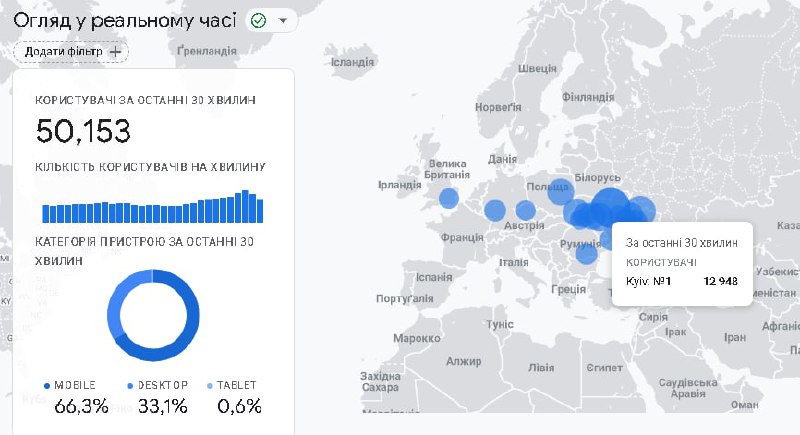Click the Огляд у реальному часі title

coord(125,21)
